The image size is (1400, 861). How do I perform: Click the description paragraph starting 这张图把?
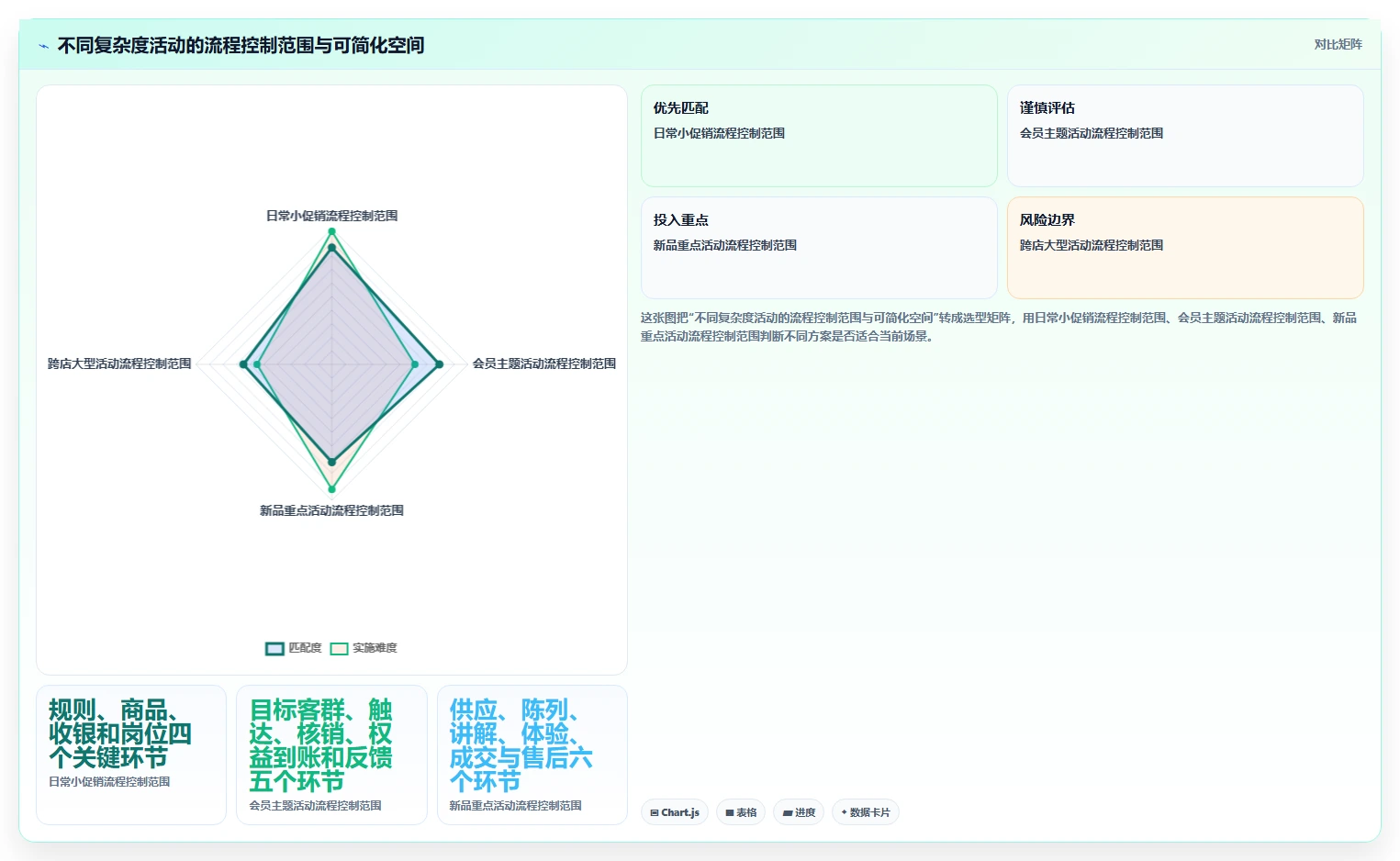tap(999, 327)
